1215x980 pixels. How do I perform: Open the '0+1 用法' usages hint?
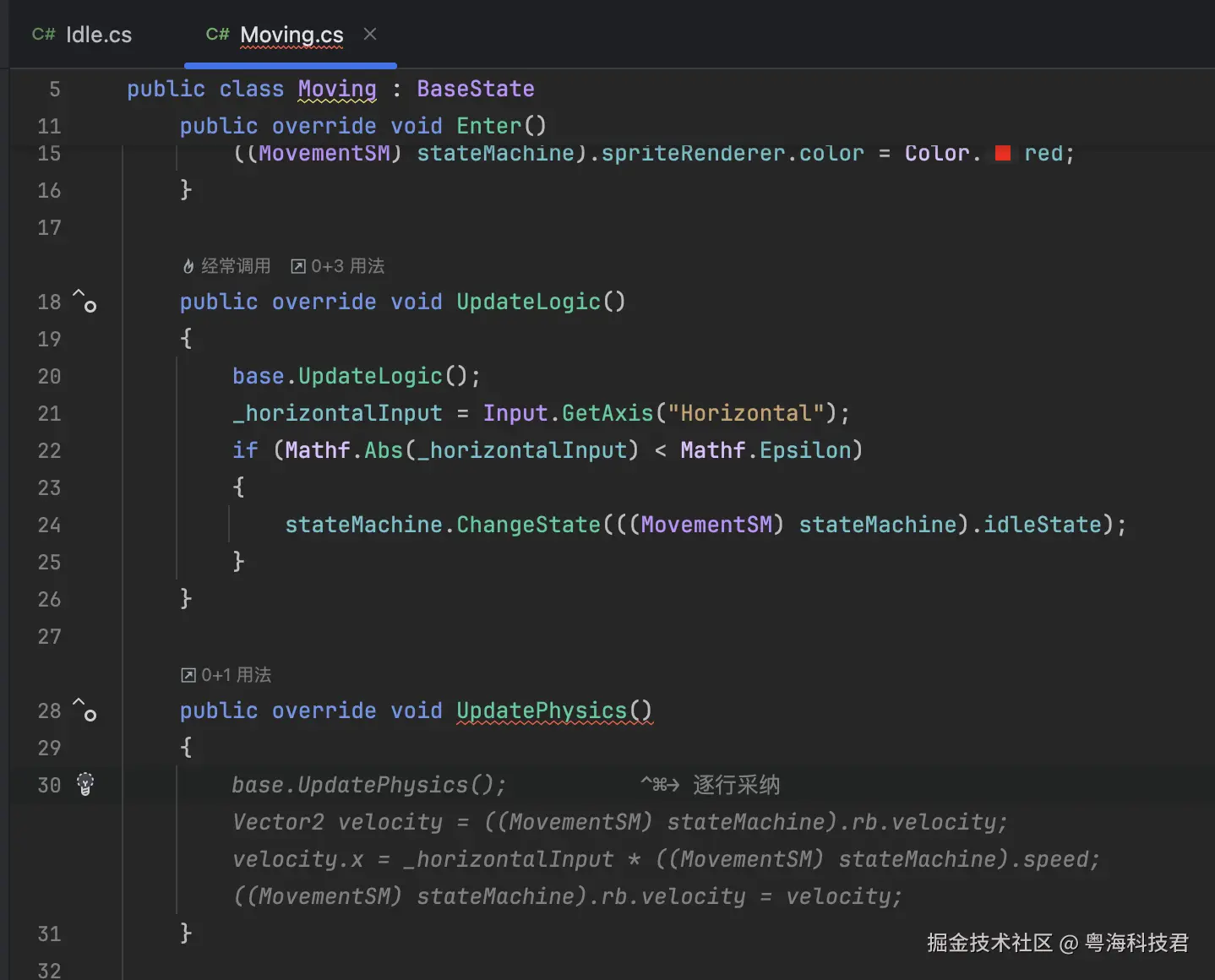[226, 675]
